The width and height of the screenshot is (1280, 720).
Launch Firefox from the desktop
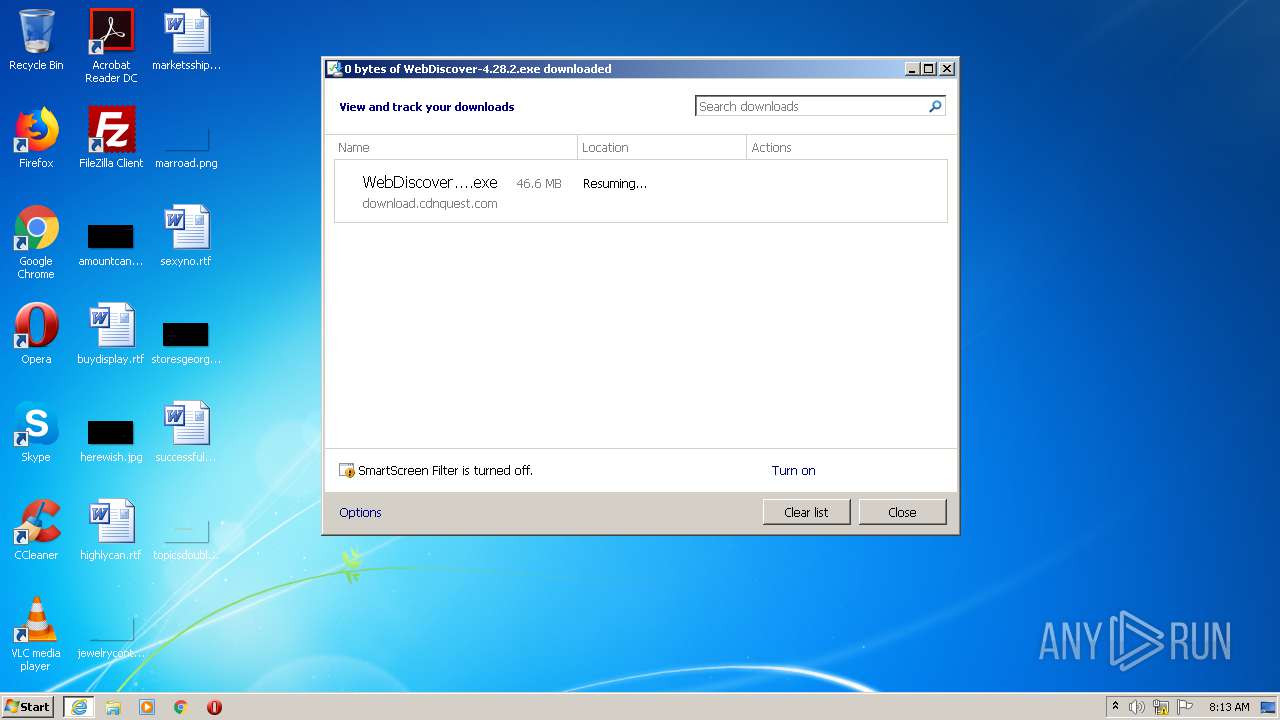pyautogui.click(x=36, y=138)
